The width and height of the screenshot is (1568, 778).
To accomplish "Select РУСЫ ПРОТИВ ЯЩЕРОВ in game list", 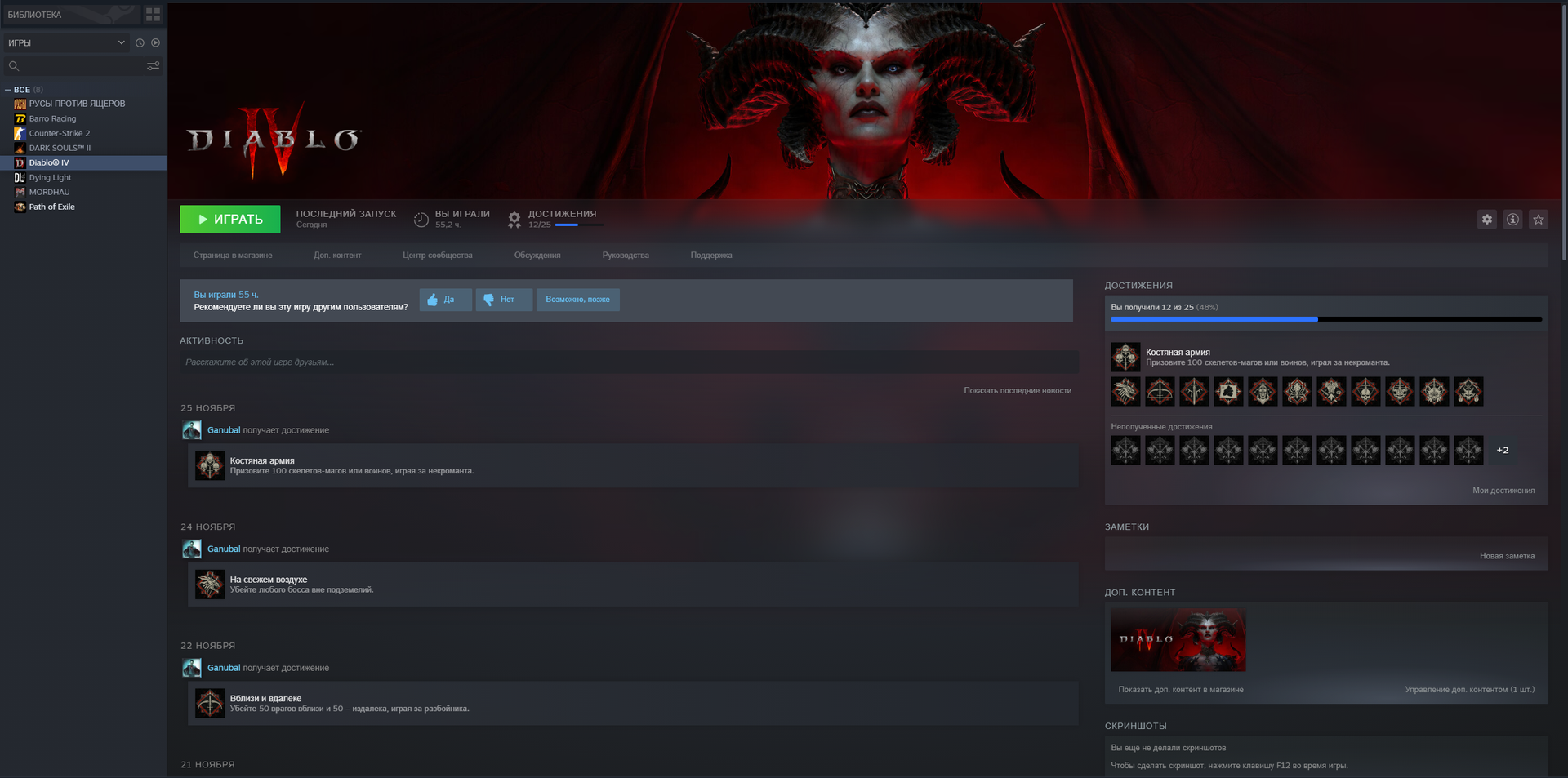I will [77, 104].
